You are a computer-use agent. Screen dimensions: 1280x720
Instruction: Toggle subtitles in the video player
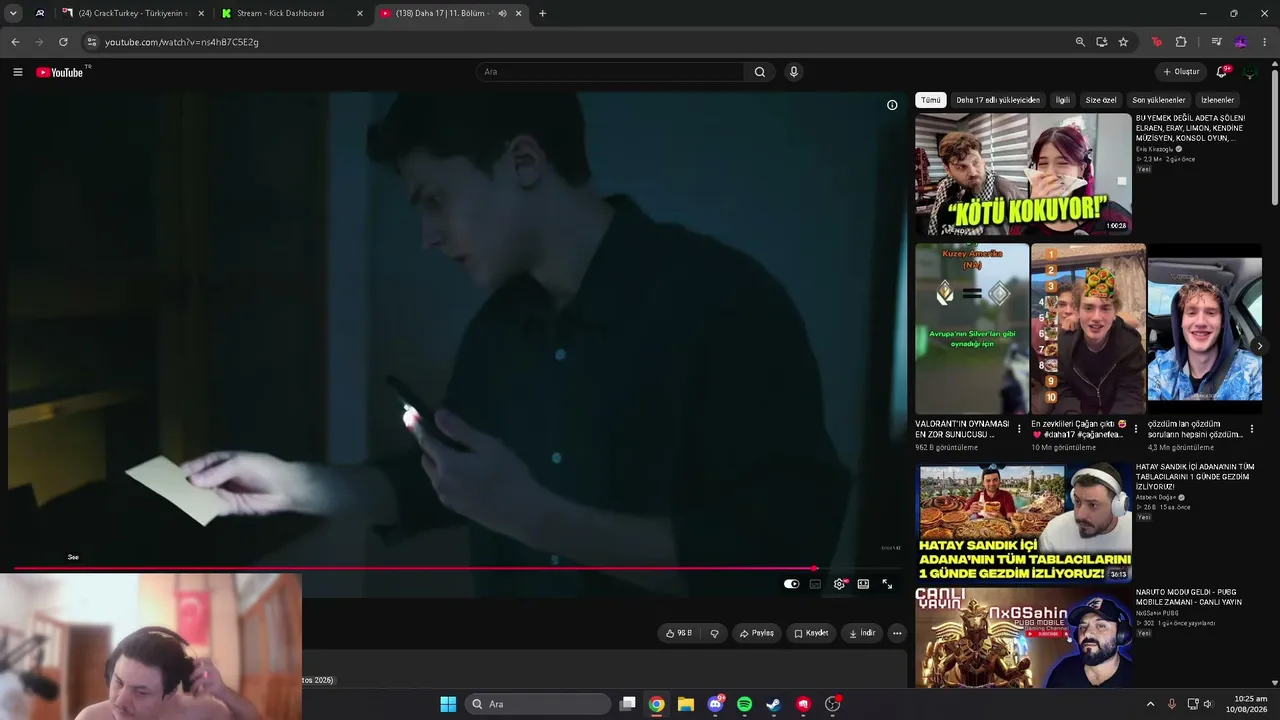tap(815, 584)
